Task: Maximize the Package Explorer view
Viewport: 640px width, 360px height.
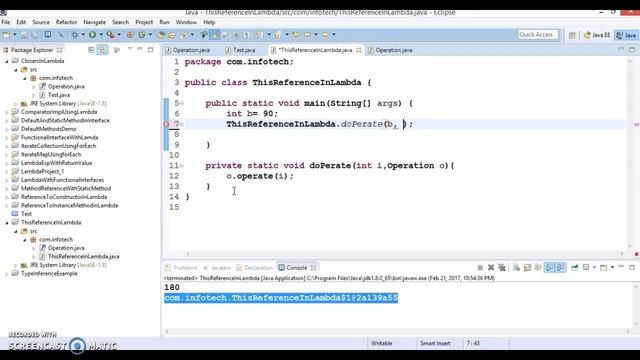Action: 151,49
